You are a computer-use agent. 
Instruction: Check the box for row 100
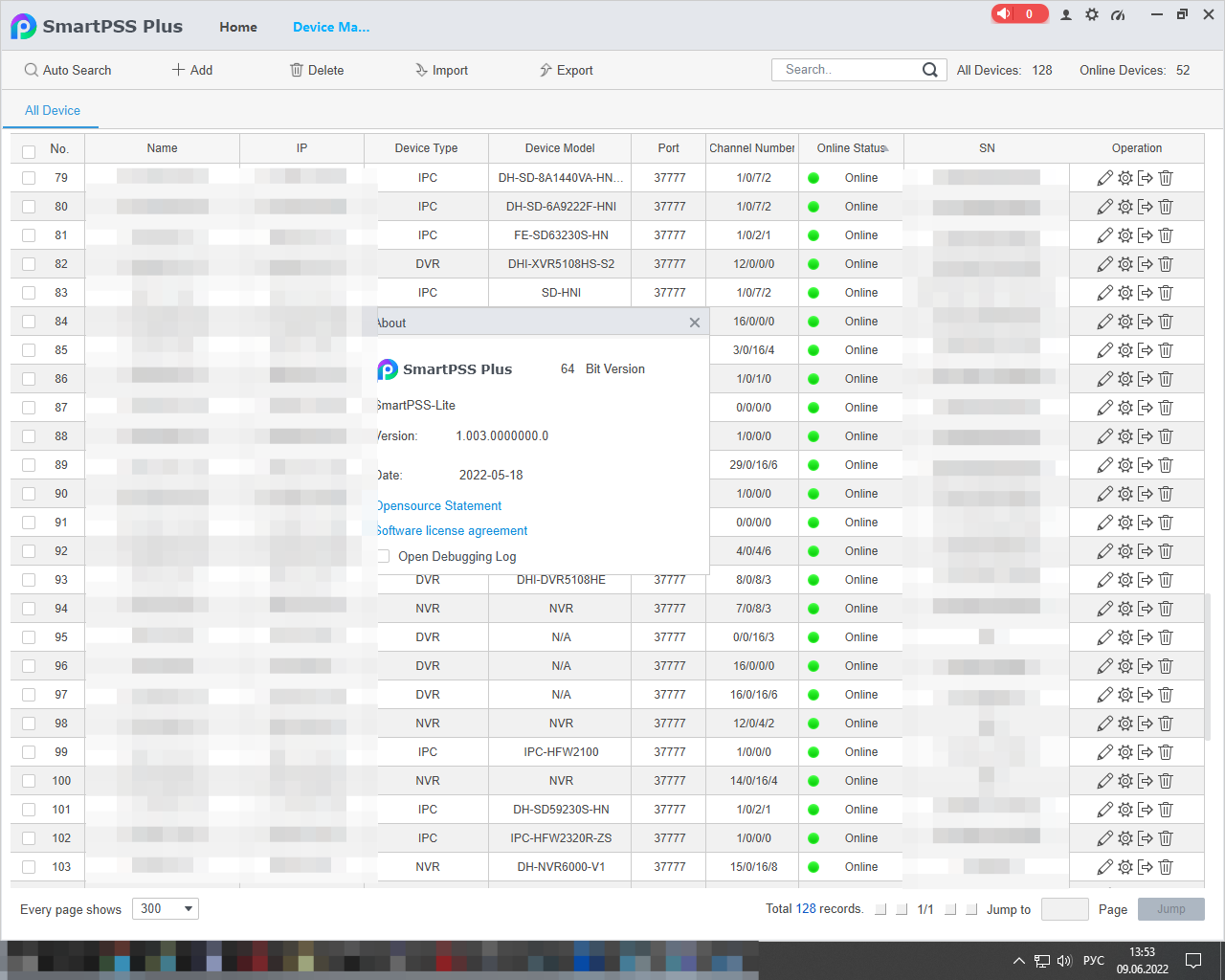tap(29, 781)
